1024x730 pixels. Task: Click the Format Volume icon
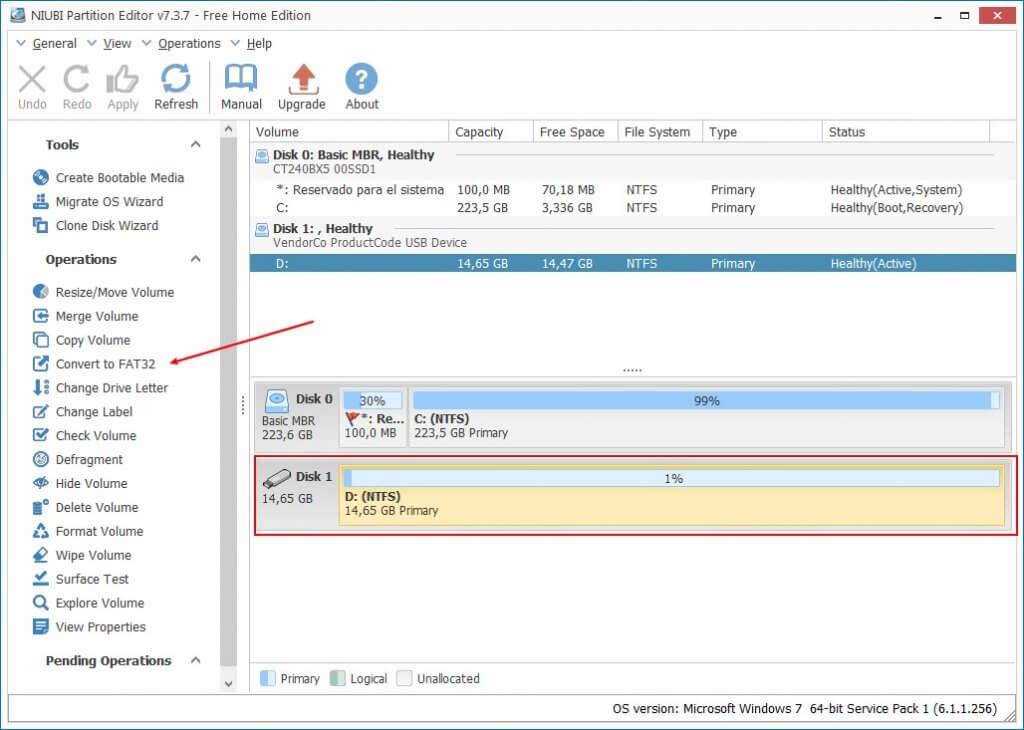(40, 531)
